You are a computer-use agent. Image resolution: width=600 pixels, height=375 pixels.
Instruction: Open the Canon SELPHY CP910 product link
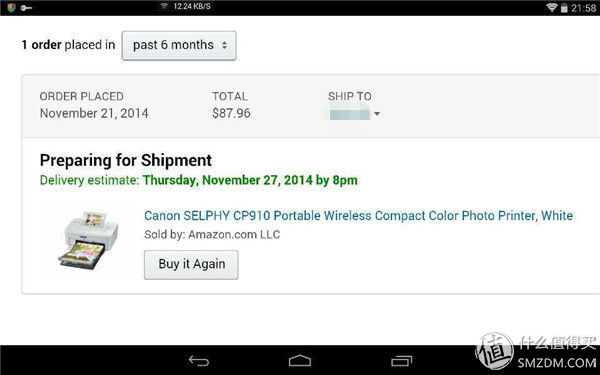(359, 216)
